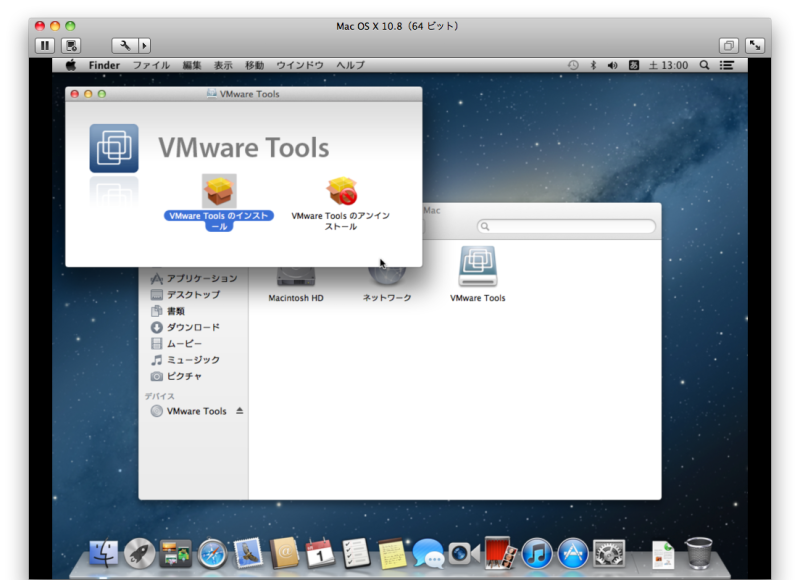Open Notes yellow pad in Dock
The image size is (800, 580).
392,553
